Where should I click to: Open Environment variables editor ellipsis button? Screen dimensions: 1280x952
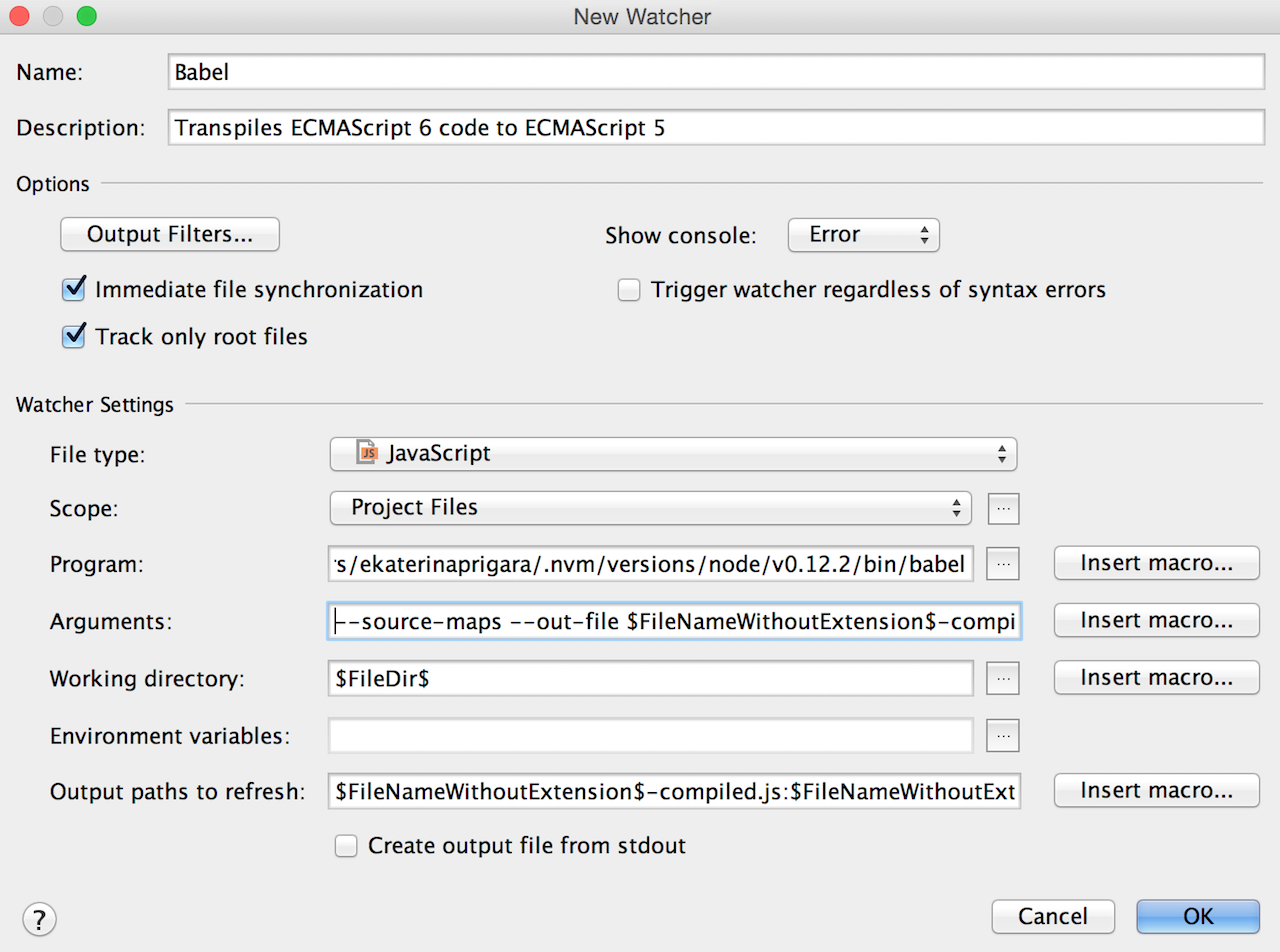tap(1003, 736)
